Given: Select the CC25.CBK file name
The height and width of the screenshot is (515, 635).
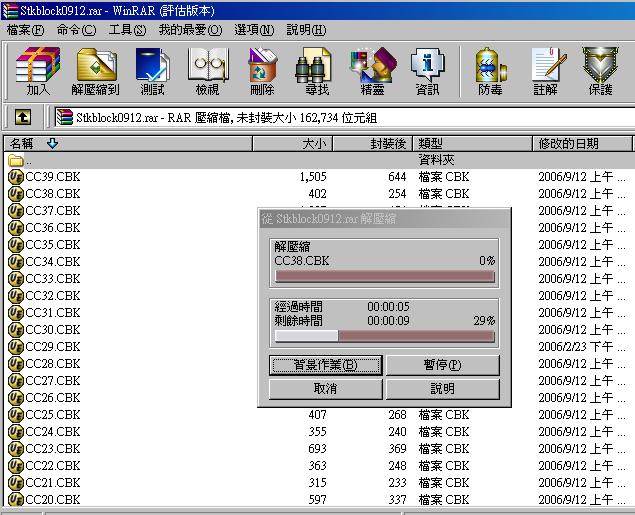Looking at the screenshot, I should click(x=53, y=415).
